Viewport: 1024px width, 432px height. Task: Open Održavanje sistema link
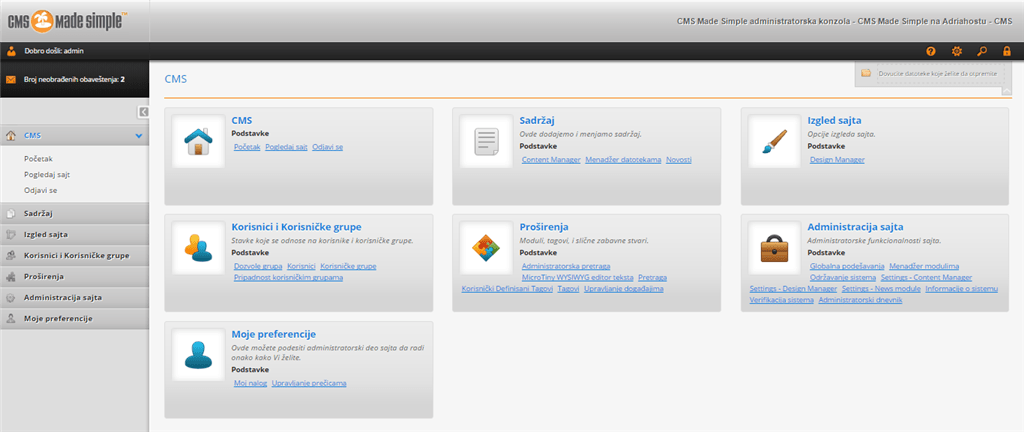pyautogui.click(x=843, y=277)
